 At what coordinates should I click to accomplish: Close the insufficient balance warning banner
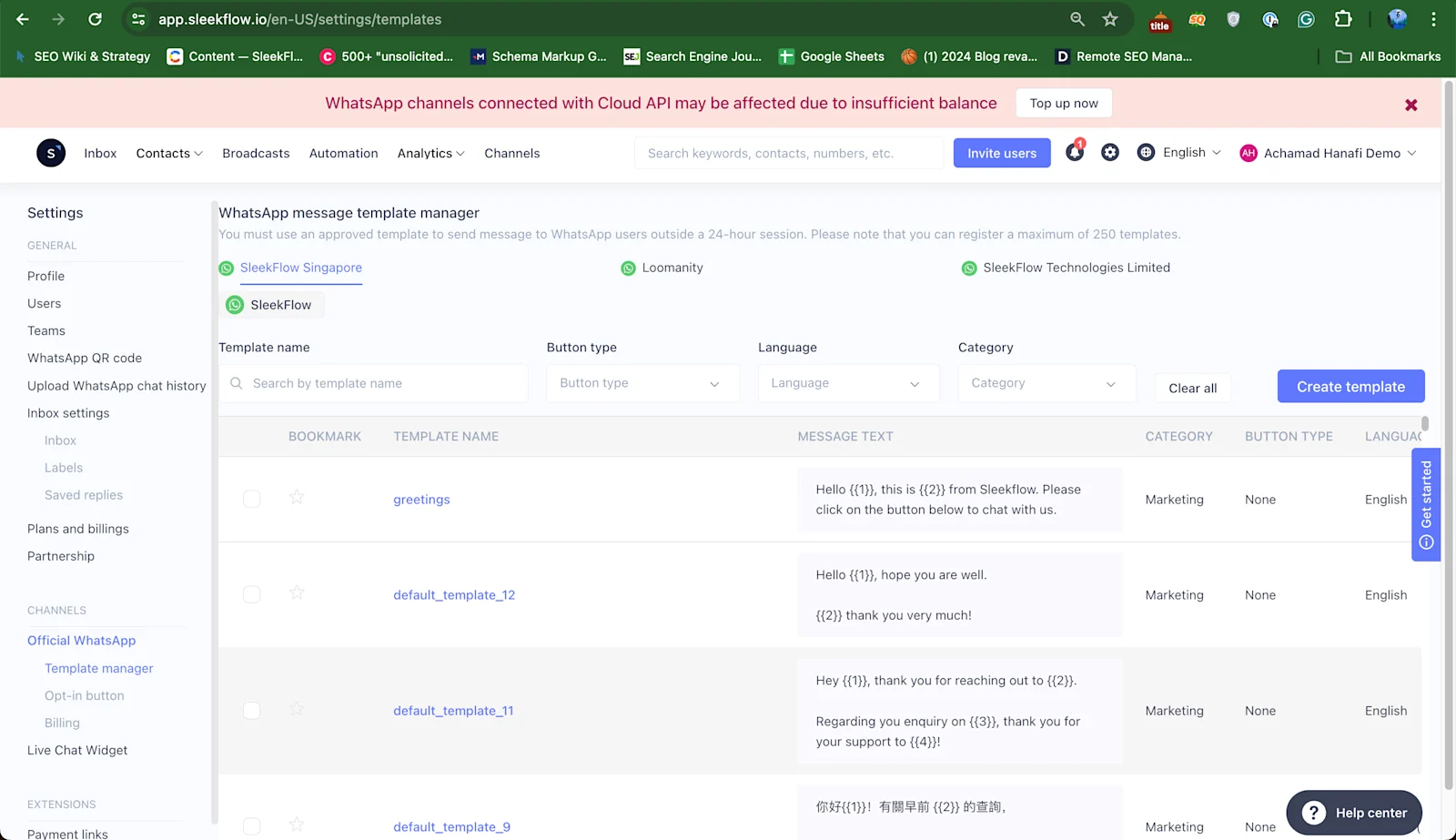click(1411, 105)
